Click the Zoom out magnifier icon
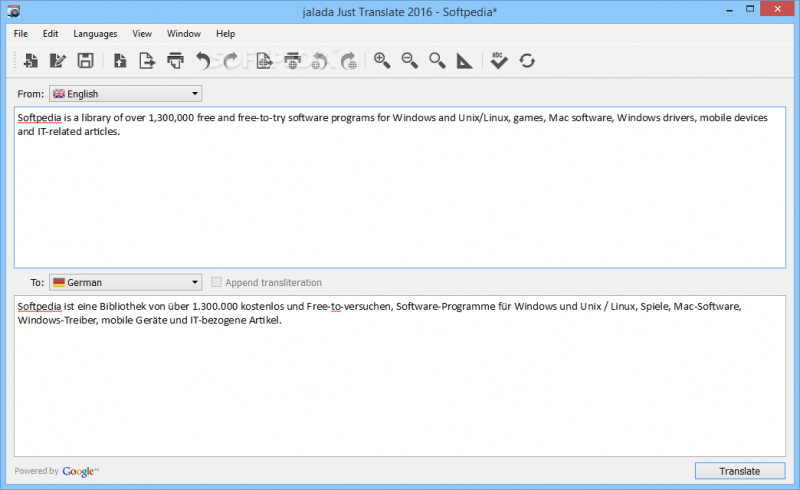The image size is (800, 490). coord(410,61)
